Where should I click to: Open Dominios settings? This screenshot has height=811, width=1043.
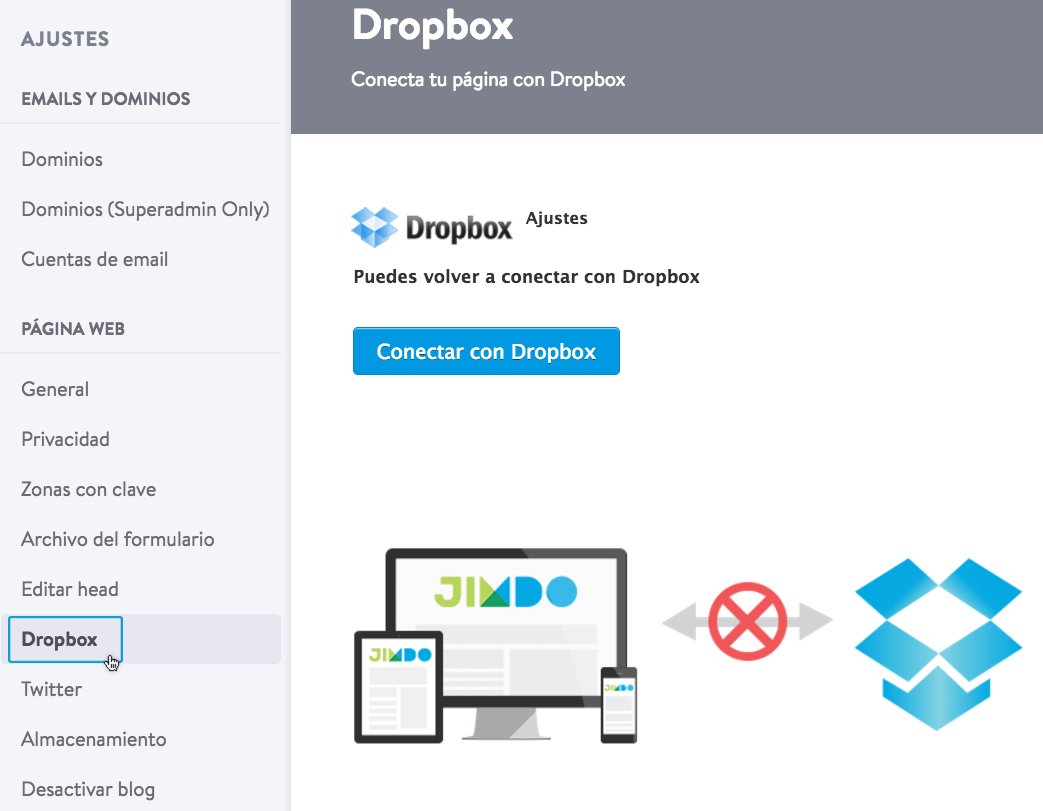click(62, 160)
